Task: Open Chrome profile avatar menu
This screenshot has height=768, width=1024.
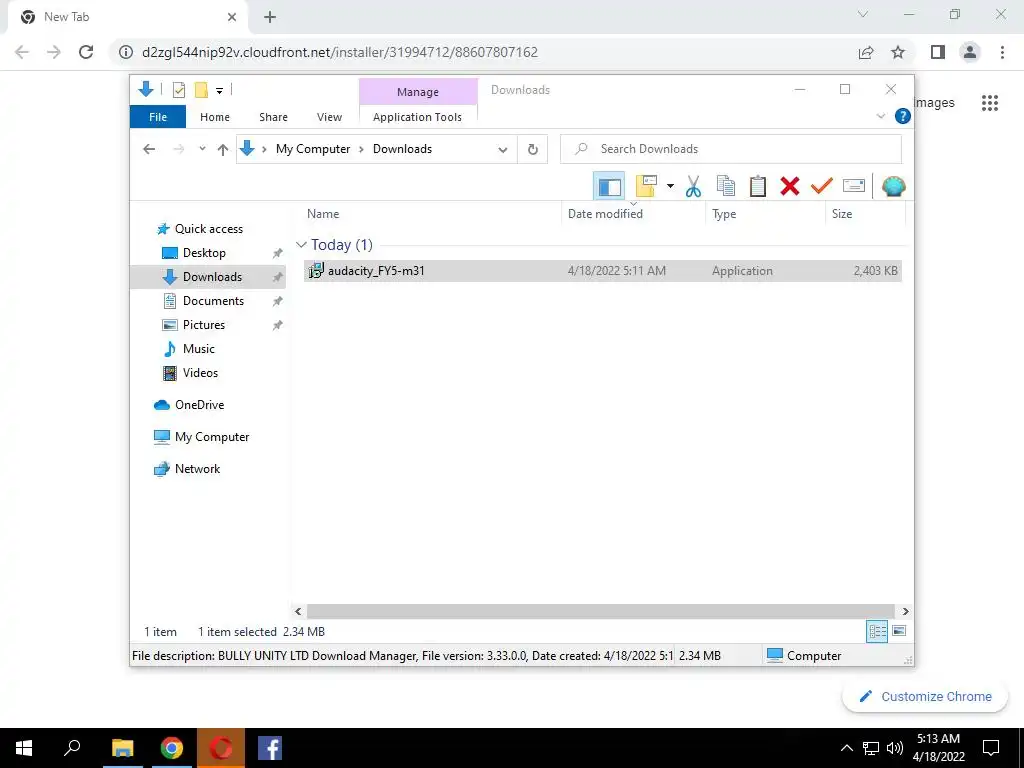Action: coord(970,52)
